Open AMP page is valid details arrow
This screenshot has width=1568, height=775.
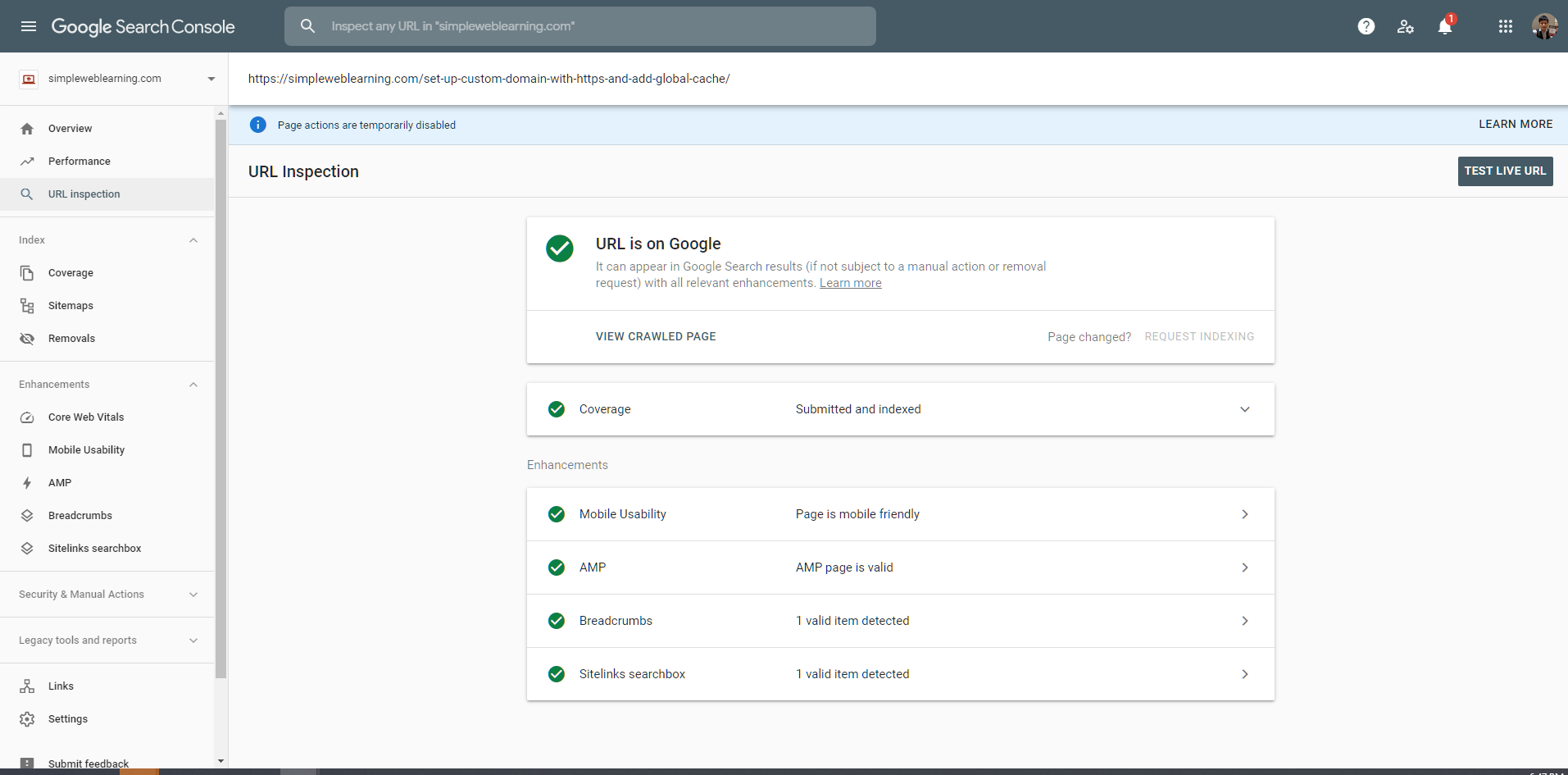coord(1245,568)
